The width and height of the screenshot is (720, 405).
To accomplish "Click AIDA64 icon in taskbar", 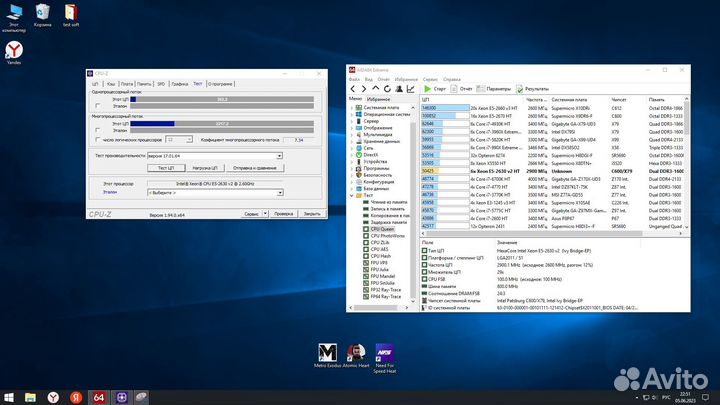I will pos(98,397).
